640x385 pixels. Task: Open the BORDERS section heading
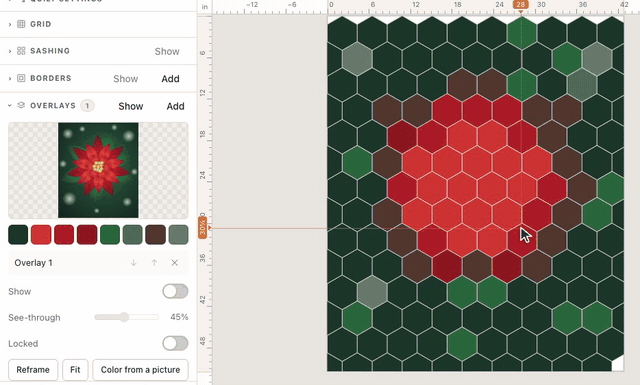[x=51, y=78]
